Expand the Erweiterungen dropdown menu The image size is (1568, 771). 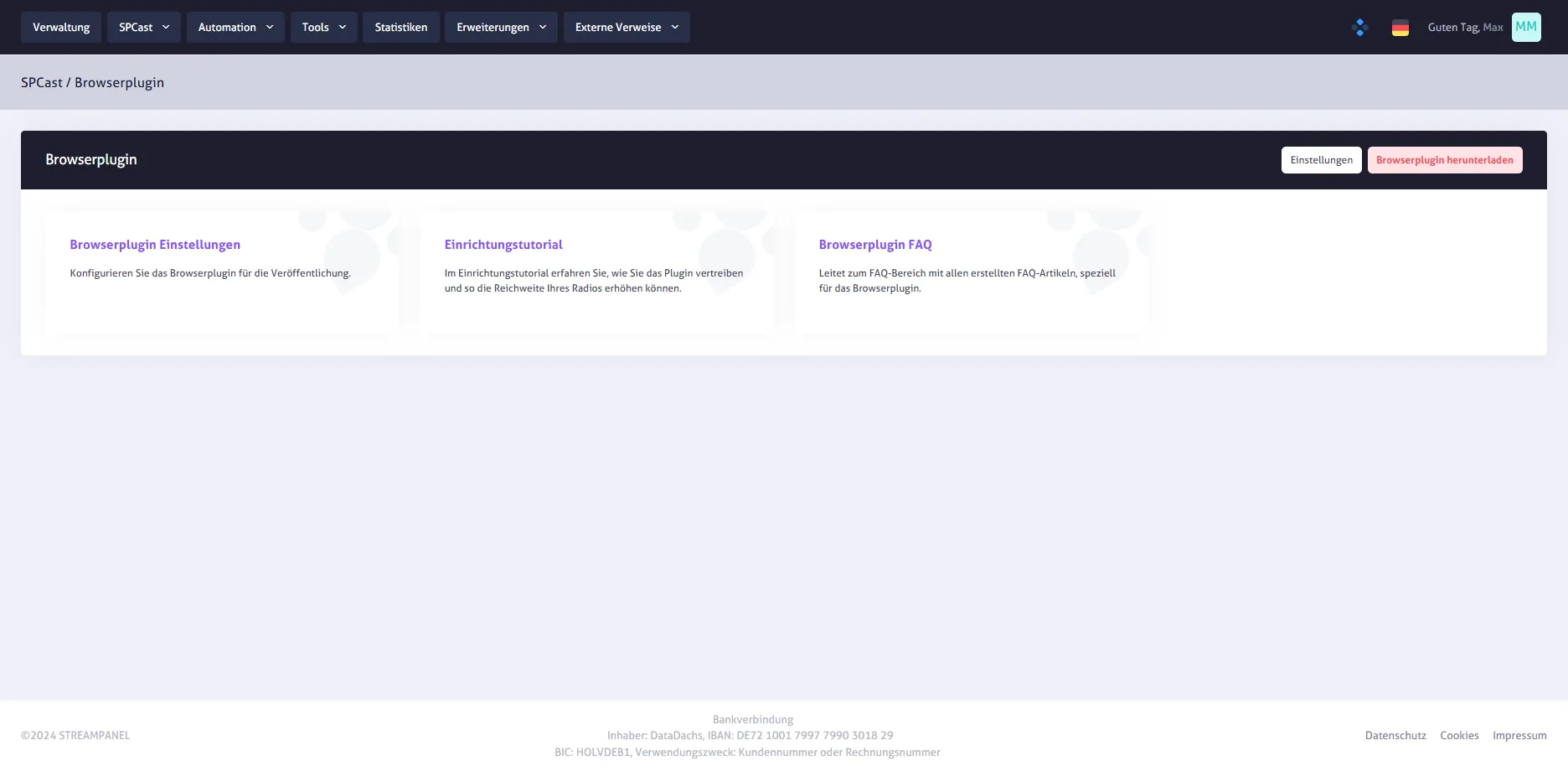(x=501, y=27)
